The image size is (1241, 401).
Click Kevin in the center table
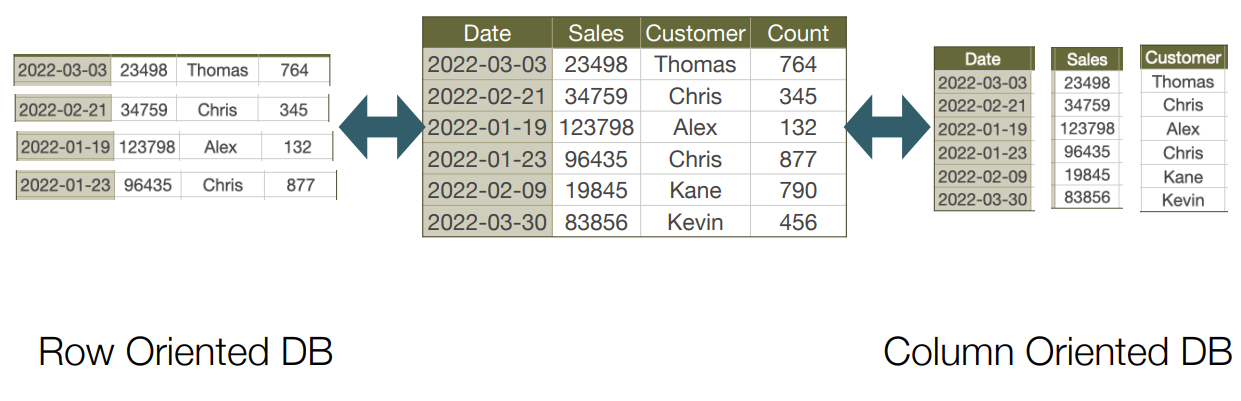click(x=695, y=222)
